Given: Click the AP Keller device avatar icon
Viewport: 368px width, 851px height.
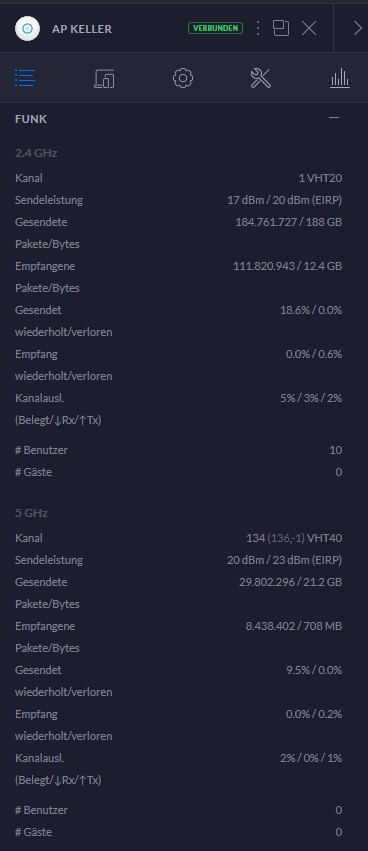Looking at the screenshot, I should tap(27, 28).
